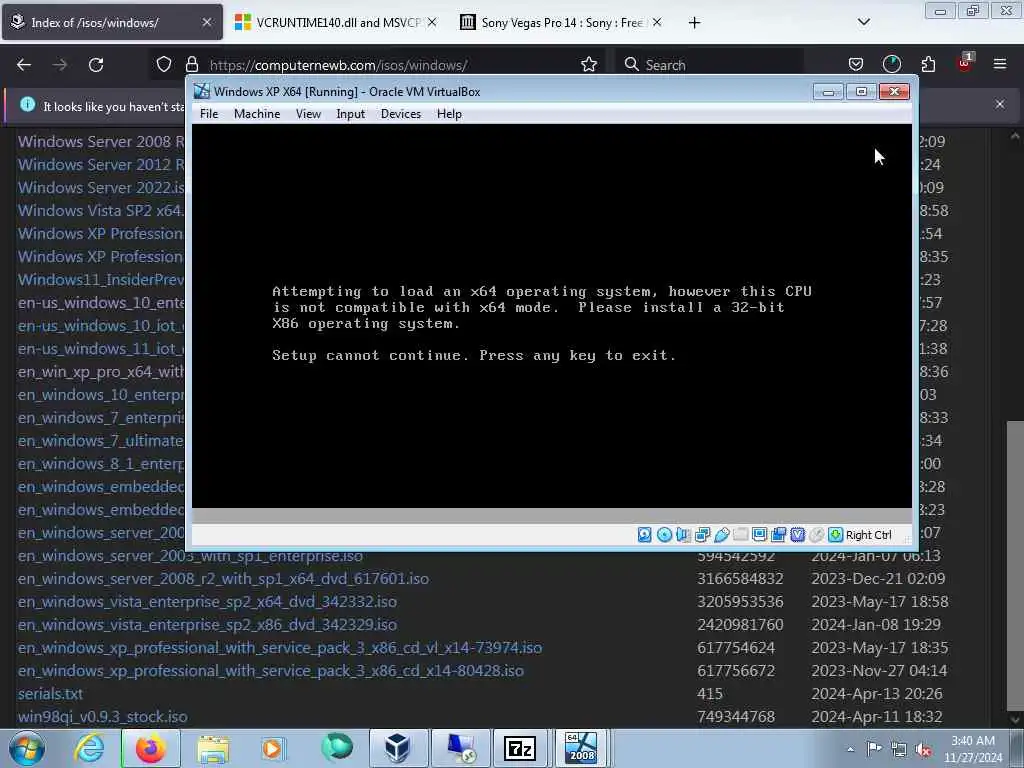The width and height of the screenshot is (1024, 768).
Task: Click the file size 415 for serials.txt
Action: (710, 694)
